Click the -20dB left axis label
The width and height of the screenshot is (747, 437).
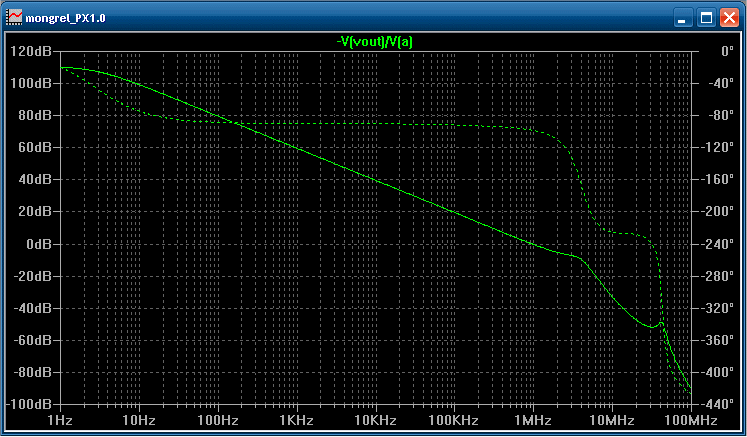(32, 276)
